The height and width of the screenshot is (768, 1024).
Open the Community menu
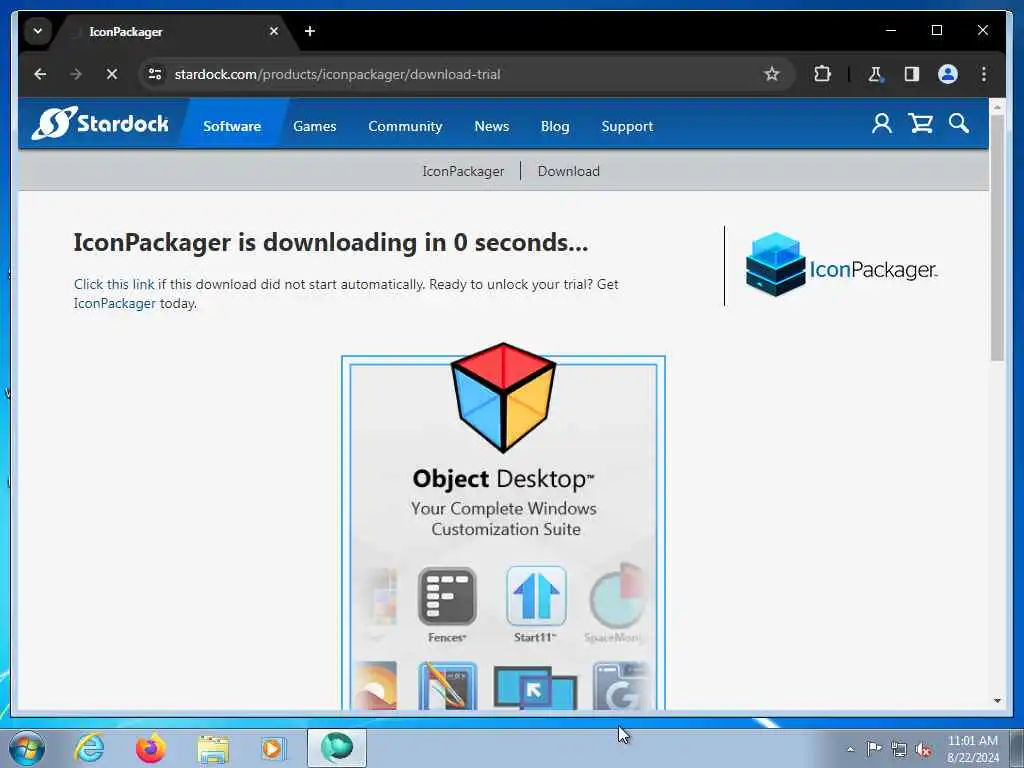405,126
